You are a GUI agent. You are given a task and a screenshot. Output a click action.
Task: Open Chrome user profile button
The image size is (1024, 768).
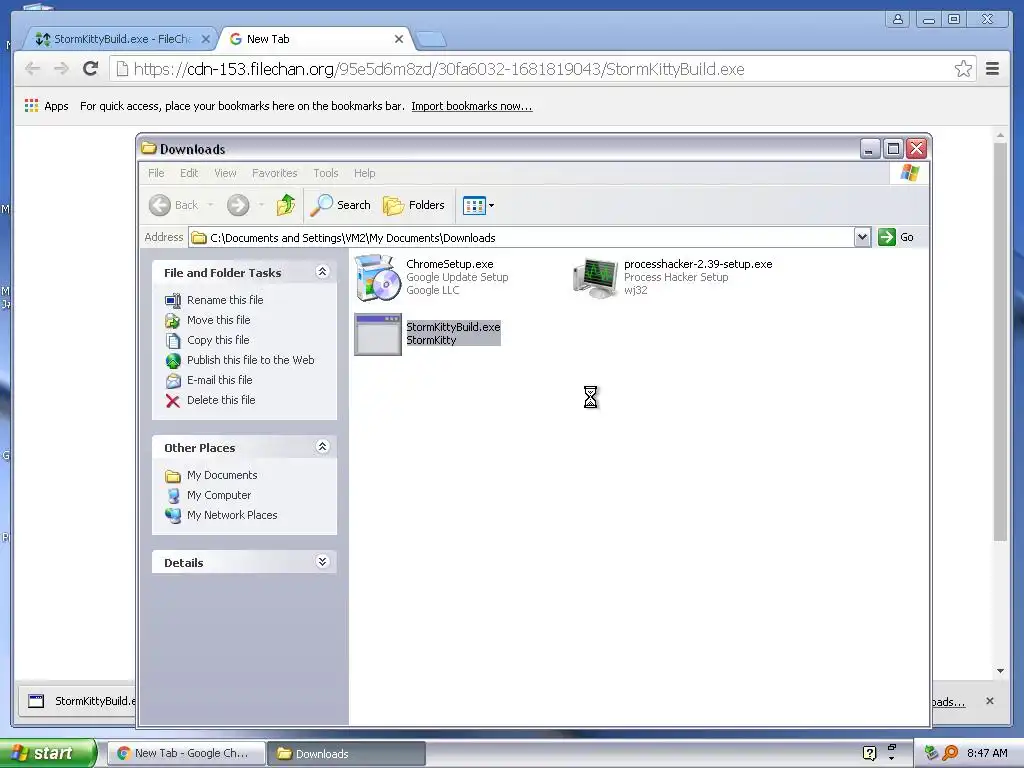pos(898,19)
